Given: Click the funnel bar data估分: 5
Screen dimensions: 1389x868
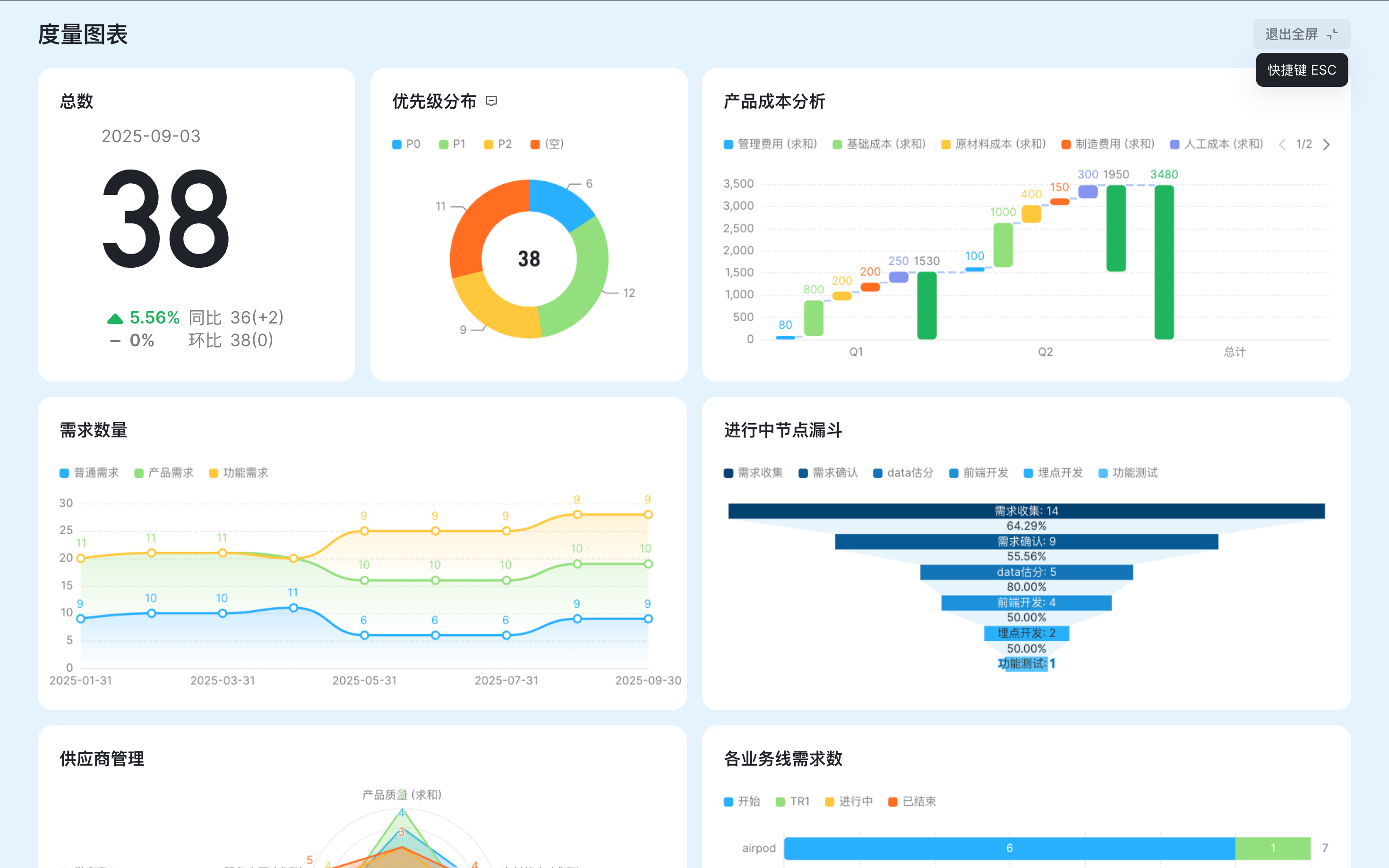Looking at the screenshot, I should pos(1027,572).
